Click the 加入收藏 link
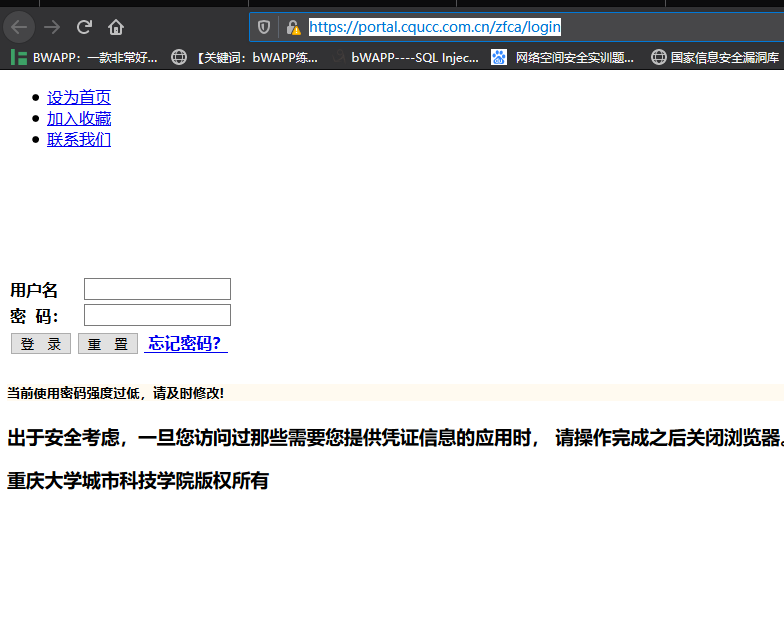 click(x=79, y=118)
